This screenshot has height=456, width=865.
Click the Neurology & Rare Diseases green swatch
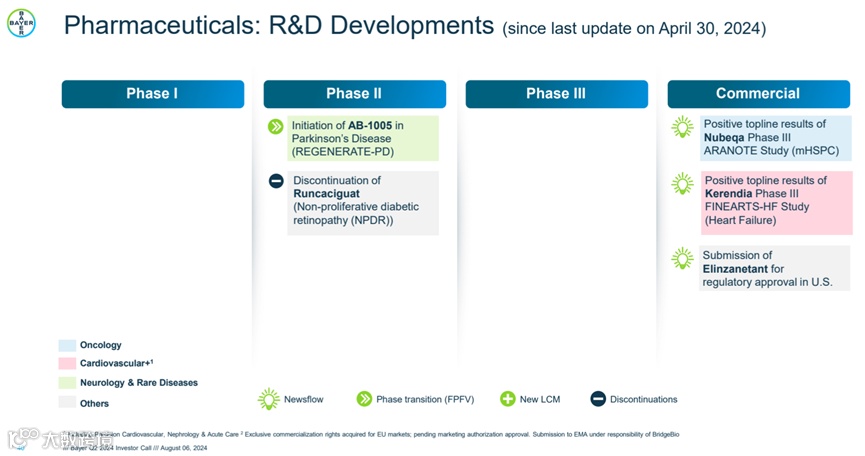click(67, 383)
